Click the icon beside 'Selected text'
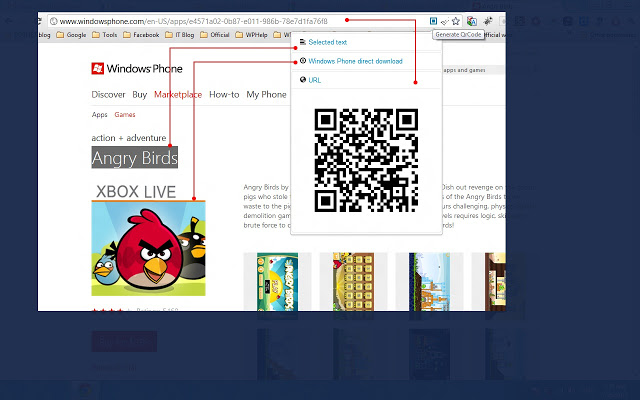Image resolution: width=640 pixels, height=400 pixels. coord(302,42)
